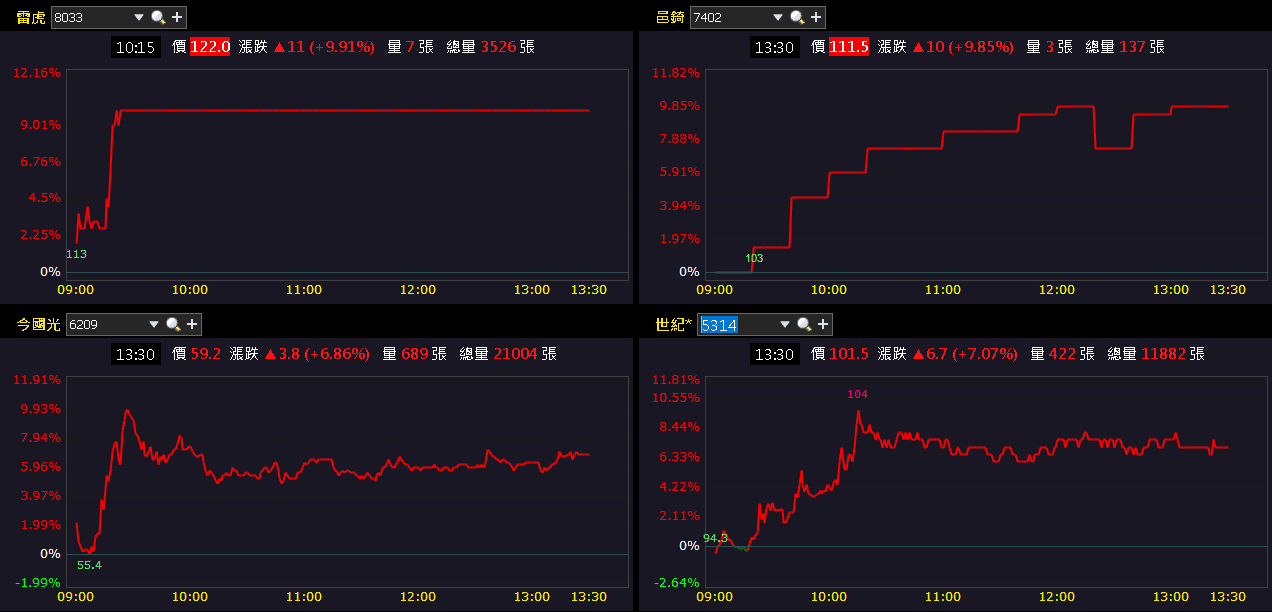Click the change value ▲6.7 (+7.07%)
The height and width of the screenshot is (612, 1272).
(x=964, y=353)
